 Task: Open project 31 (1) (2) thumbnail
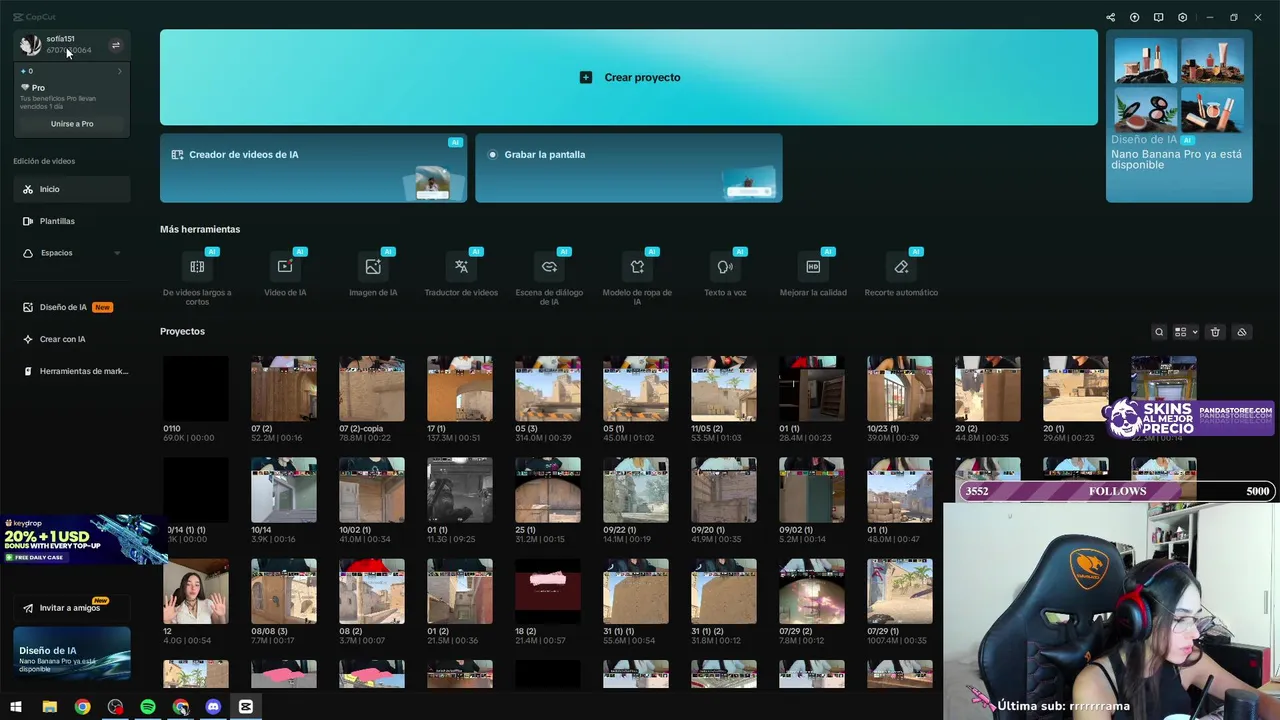pyautogui.click(x=724, y=591)
